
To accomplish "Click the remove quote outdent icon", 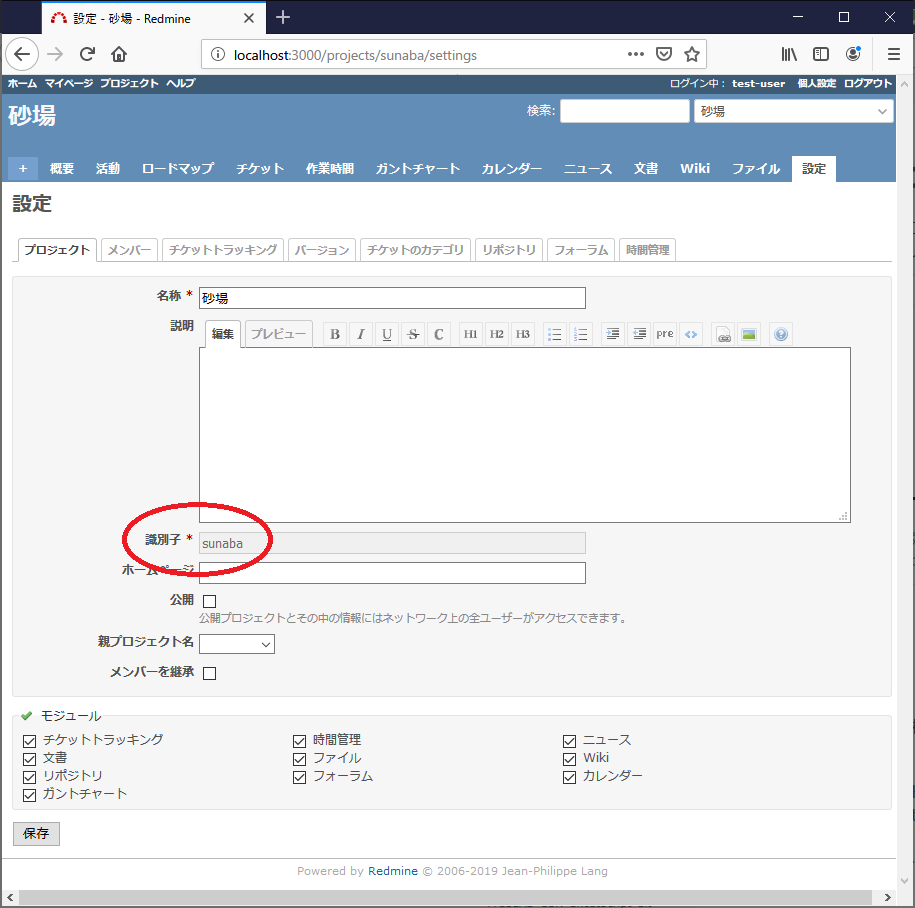I will [639, 334].
